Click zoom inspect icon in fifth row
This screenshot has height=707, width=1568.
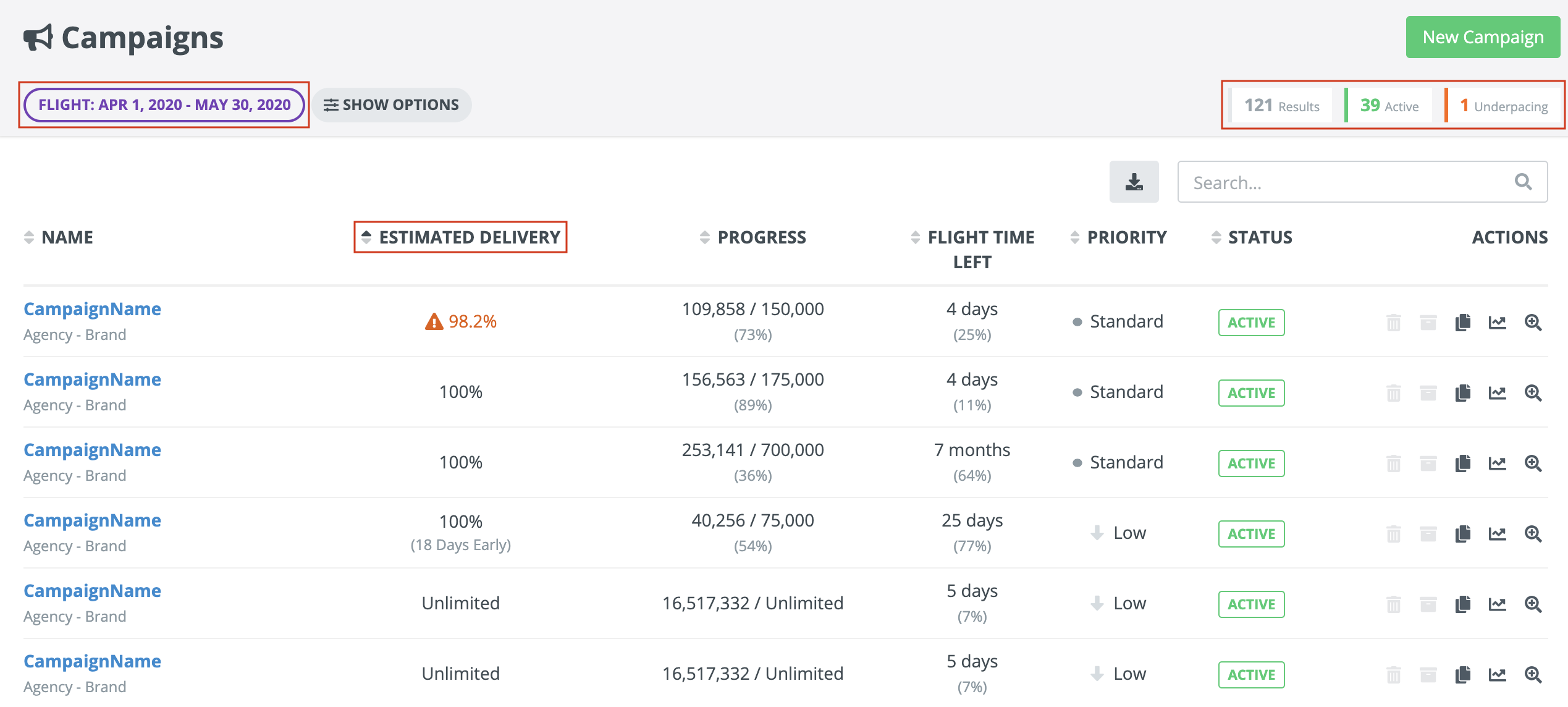(1533, 604)
